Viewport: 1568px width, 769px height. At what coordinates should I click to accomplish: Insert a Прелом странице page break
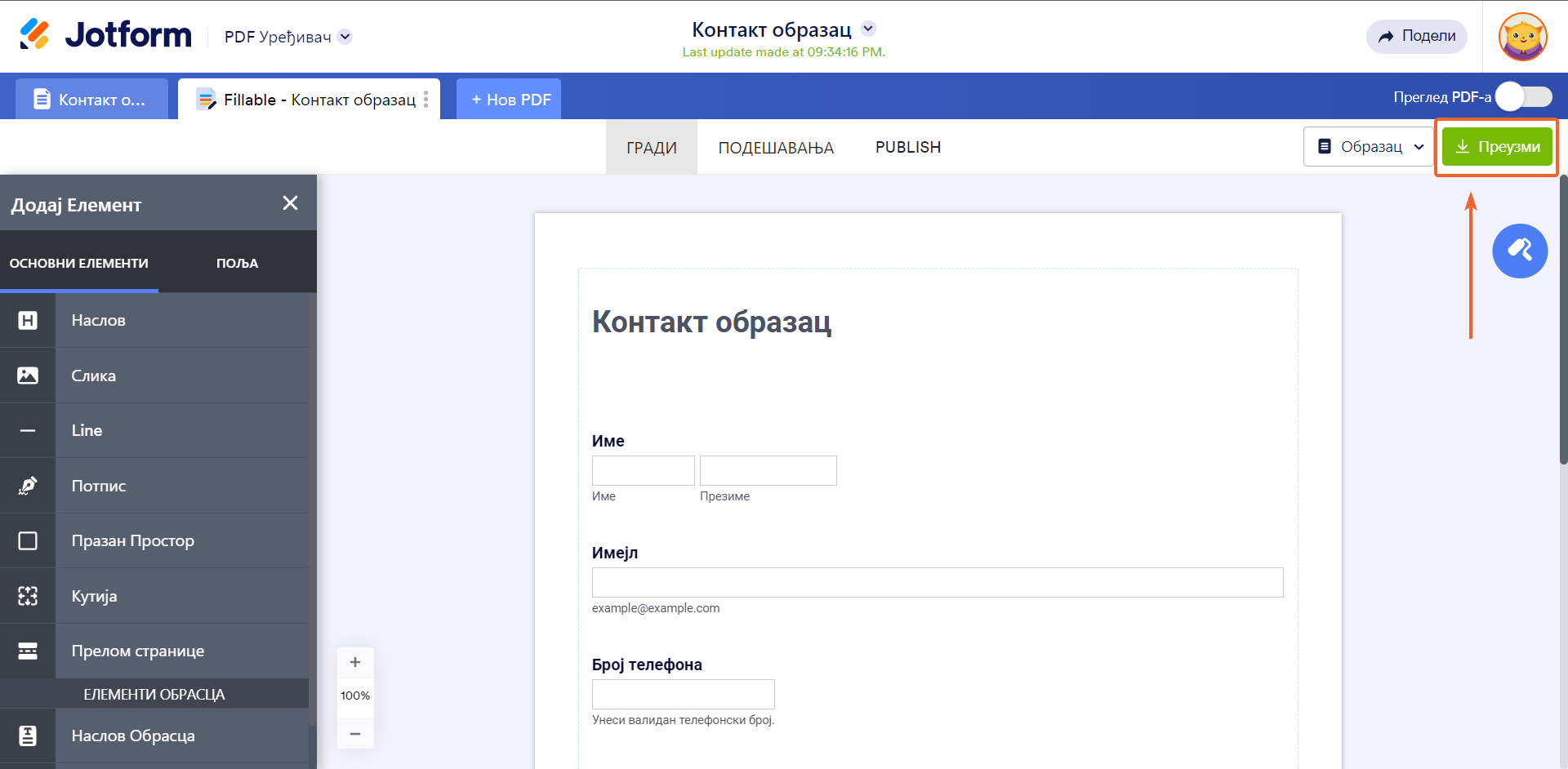tap(137, 651)
